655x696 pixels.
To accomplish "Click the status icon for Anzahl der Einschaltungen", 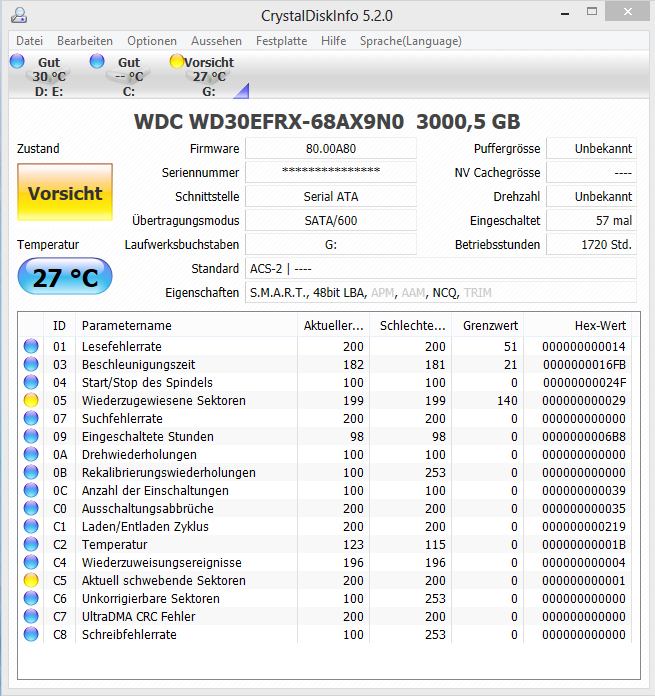I will click(31, 490).
